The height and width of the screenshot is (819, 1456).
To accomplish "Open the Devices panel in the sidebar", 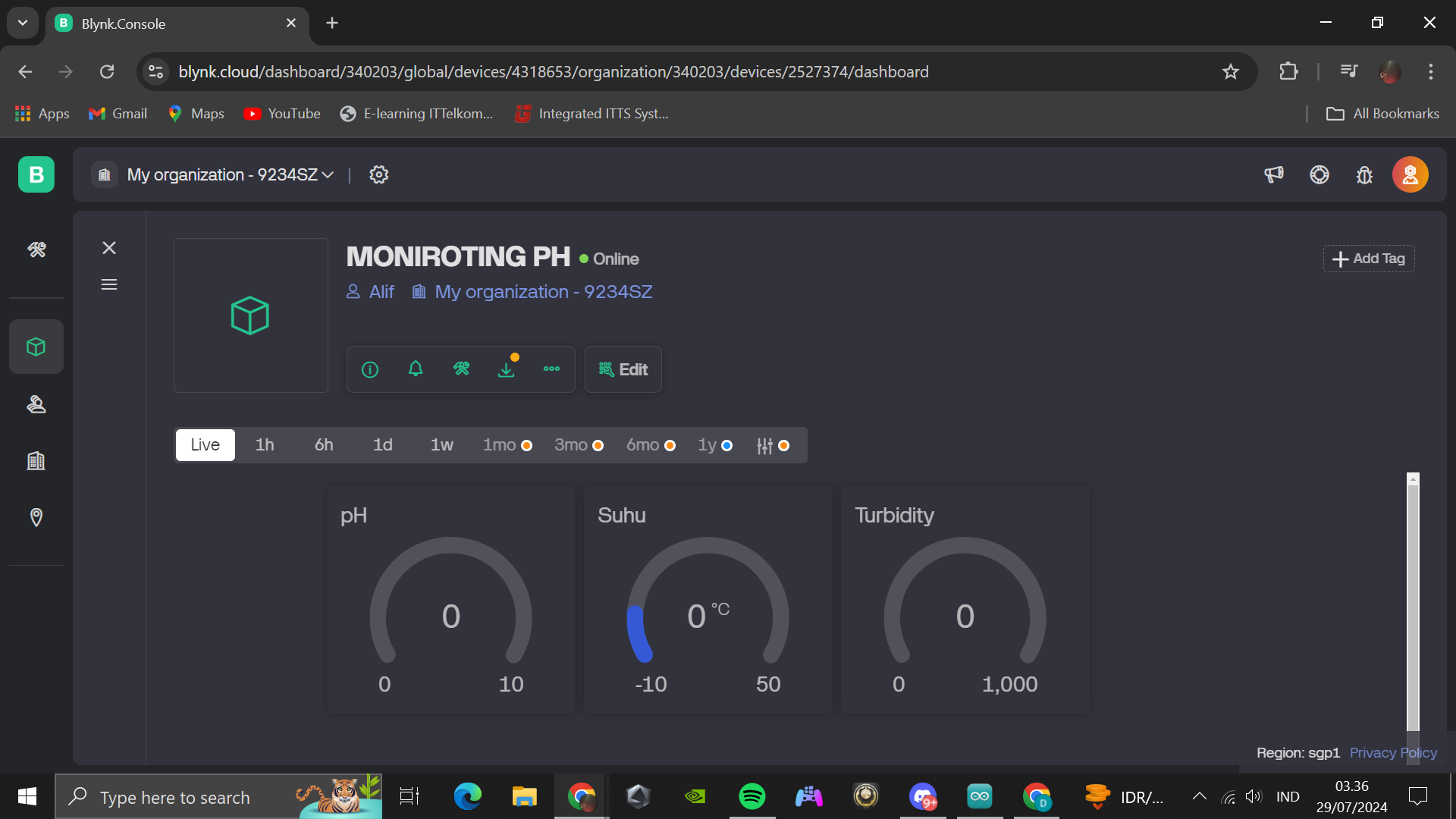I will (36, 347).
